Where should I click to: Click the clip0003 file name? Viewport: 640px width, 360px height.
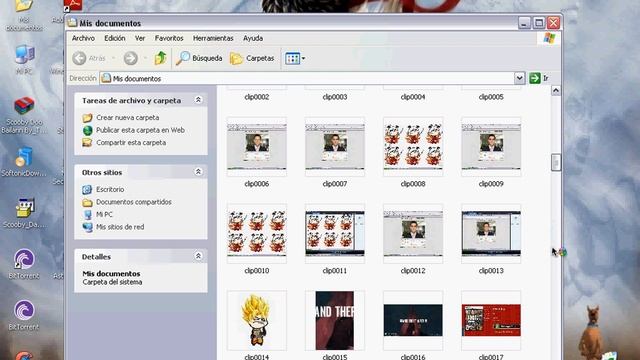tap(335, 97)
